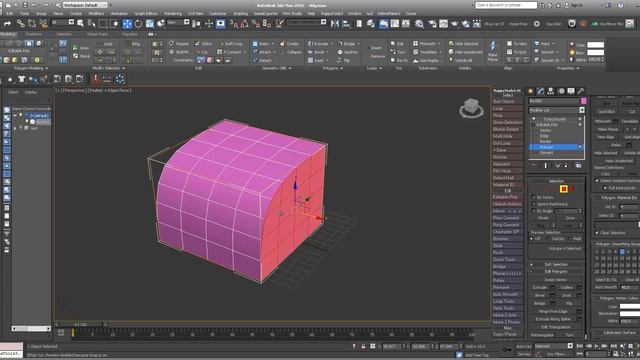
Task: Click the ribbon Illum property swatch
Action: click(595, 53)
